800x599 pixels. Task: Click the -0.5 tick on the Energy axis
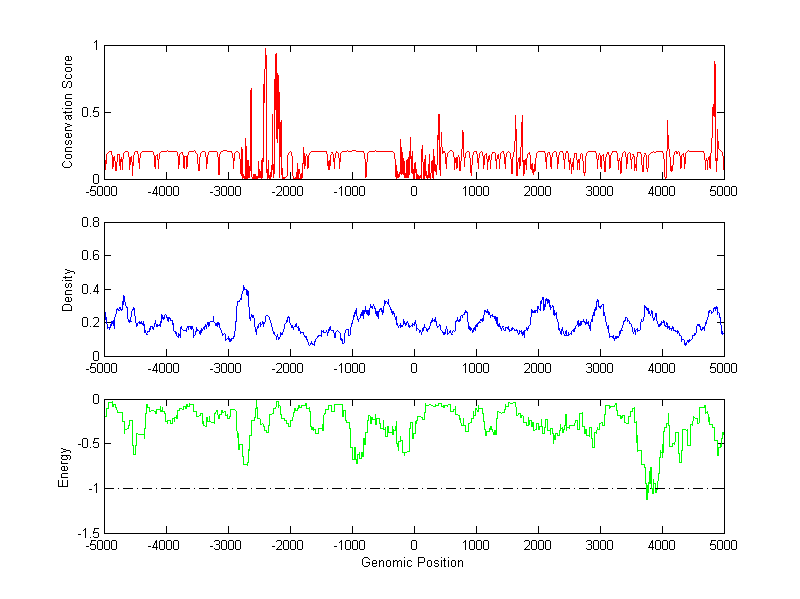(x=85, y=444)
